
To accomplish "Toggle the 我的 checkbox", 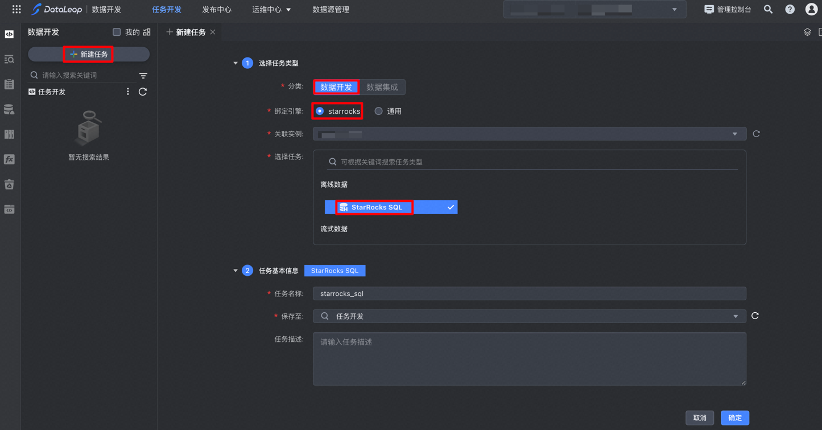I will 117,32.
